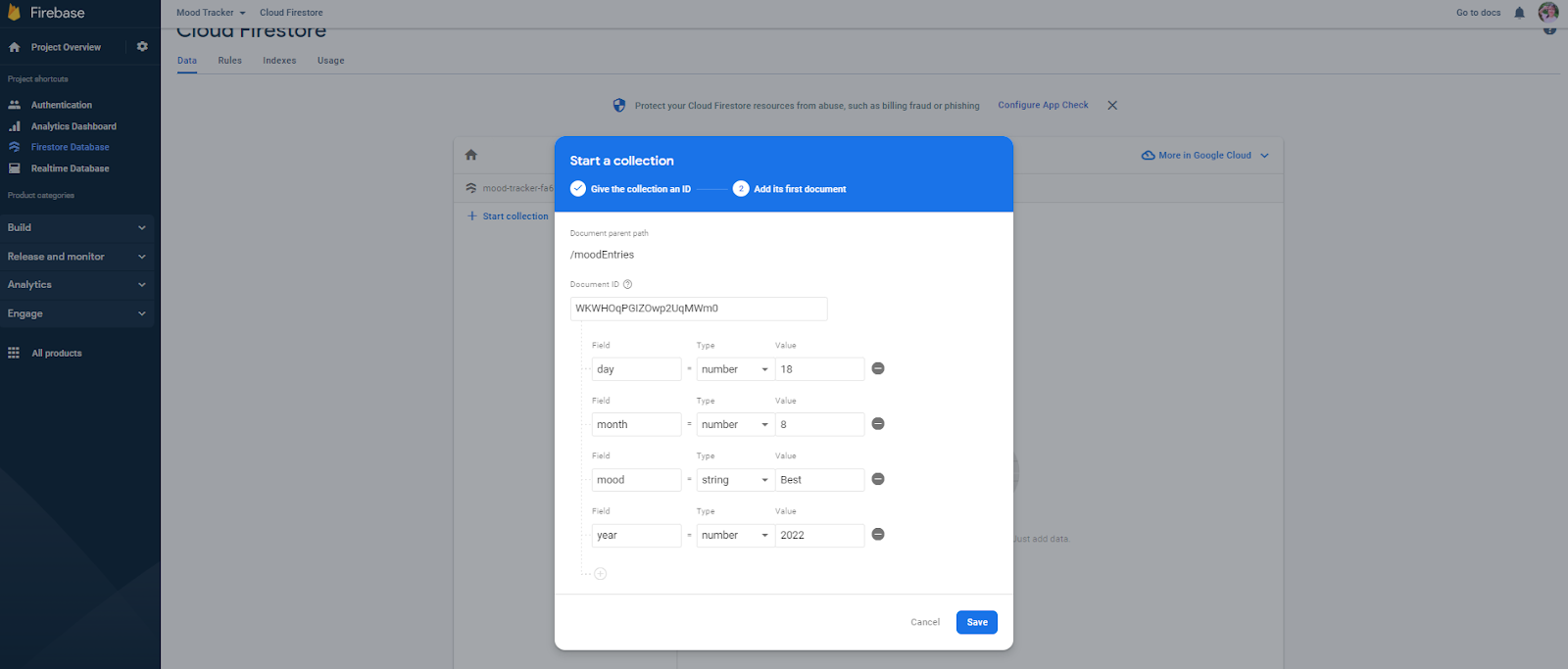Viewport: 1568px width, 669px height.
Task: Dismiss the App Check banner
Action: [1112, 106]
